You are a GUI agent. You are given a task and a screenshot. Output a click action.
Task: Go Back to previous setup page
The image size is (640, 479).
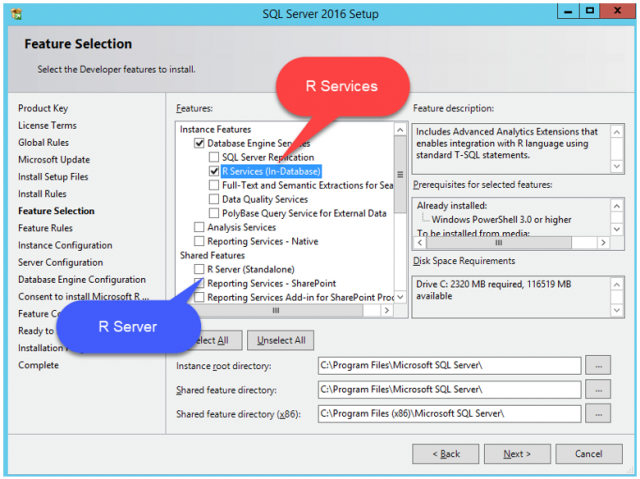tap(446, 454)
